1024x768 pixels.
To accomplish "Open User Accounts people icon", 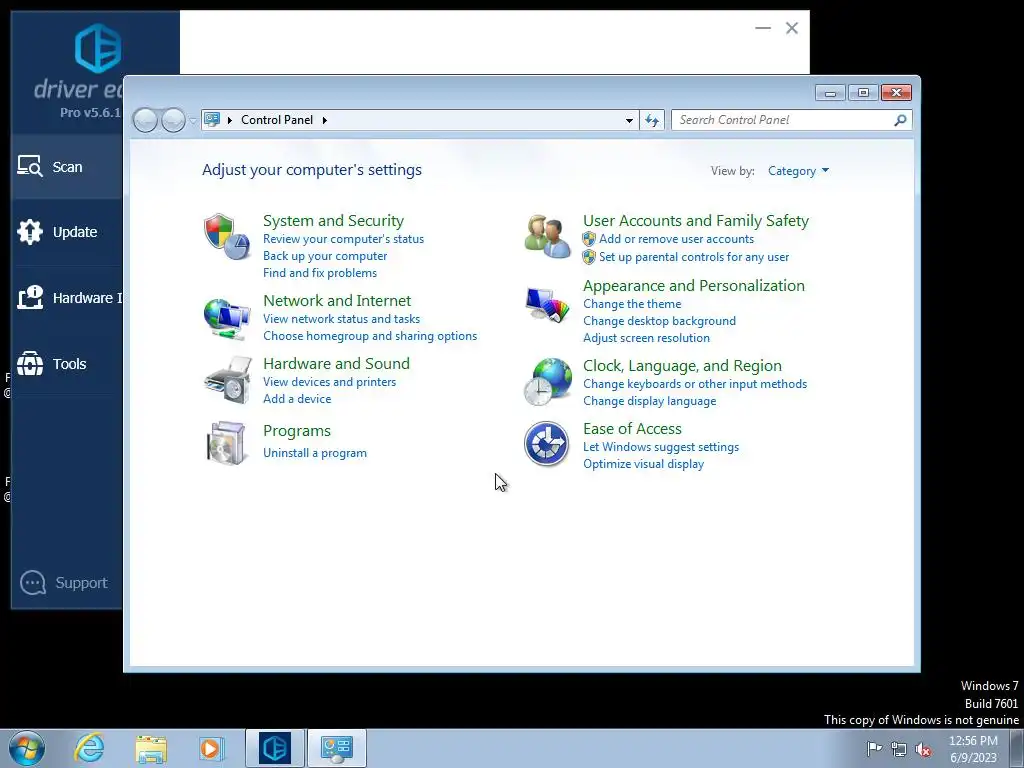I will point(547,236).
